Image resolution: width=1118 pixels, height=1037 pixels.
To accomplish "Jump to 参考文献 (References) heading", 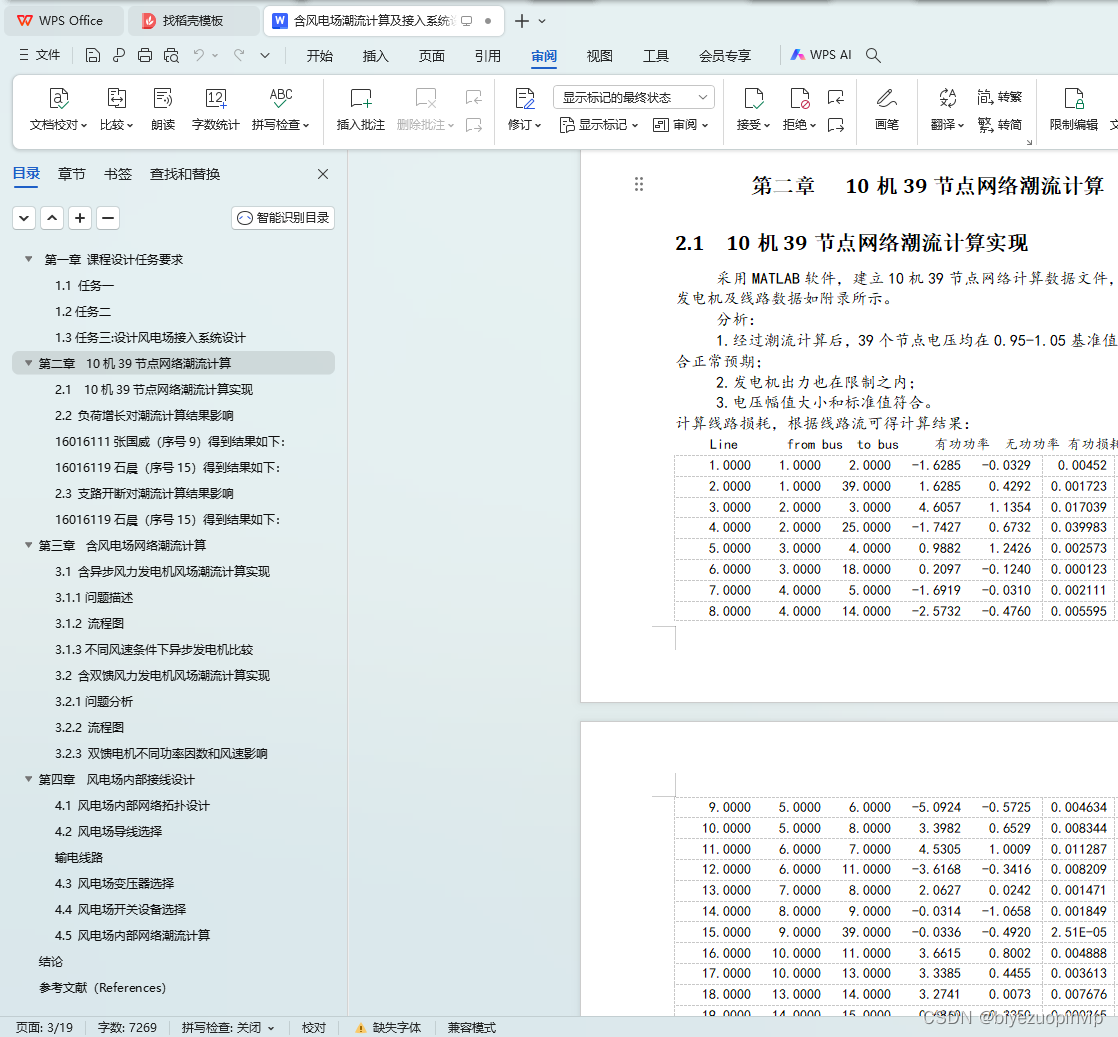I will point(102,987).
